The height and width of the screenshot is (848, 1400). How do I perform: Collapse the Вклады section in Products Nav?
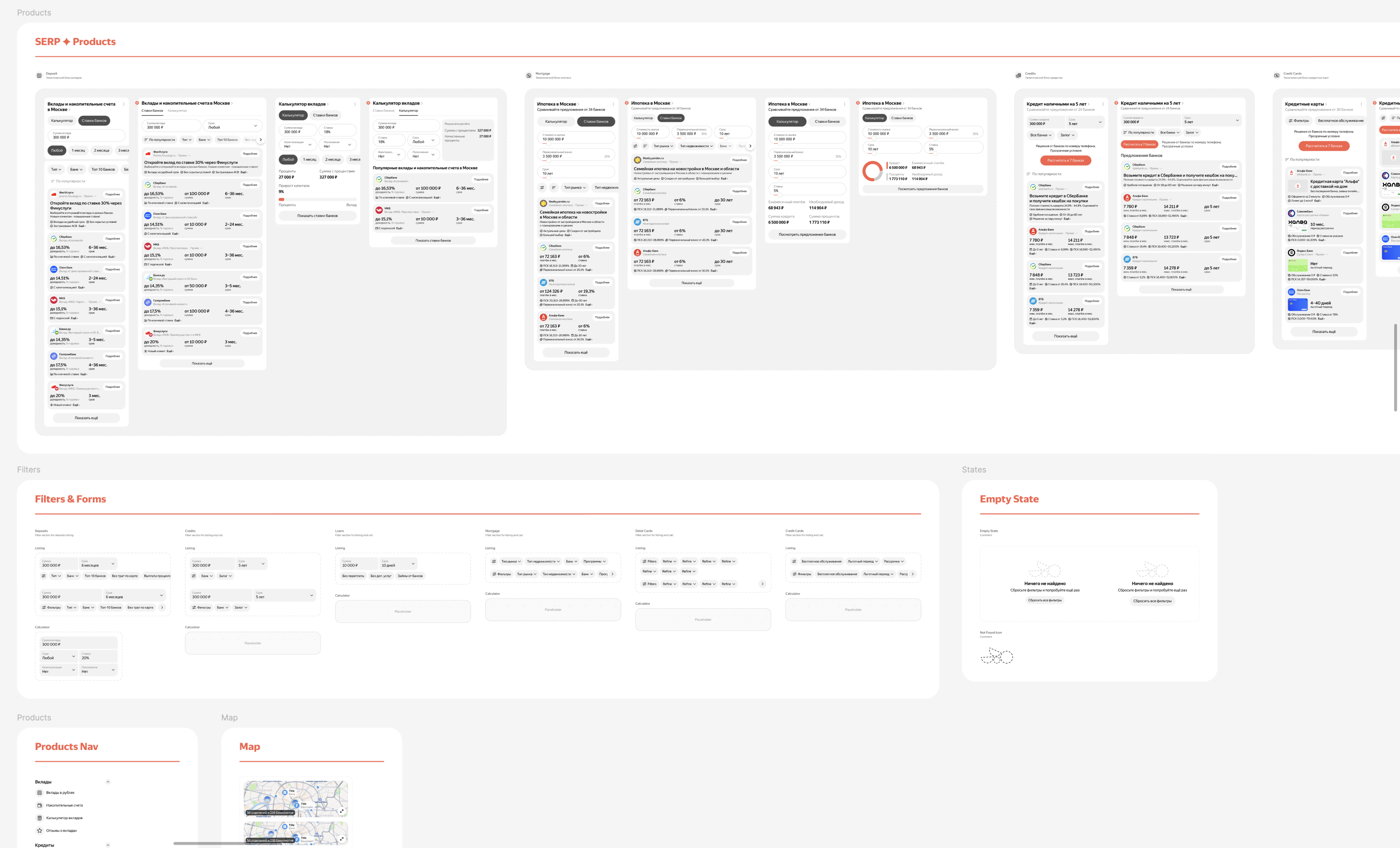108,782
